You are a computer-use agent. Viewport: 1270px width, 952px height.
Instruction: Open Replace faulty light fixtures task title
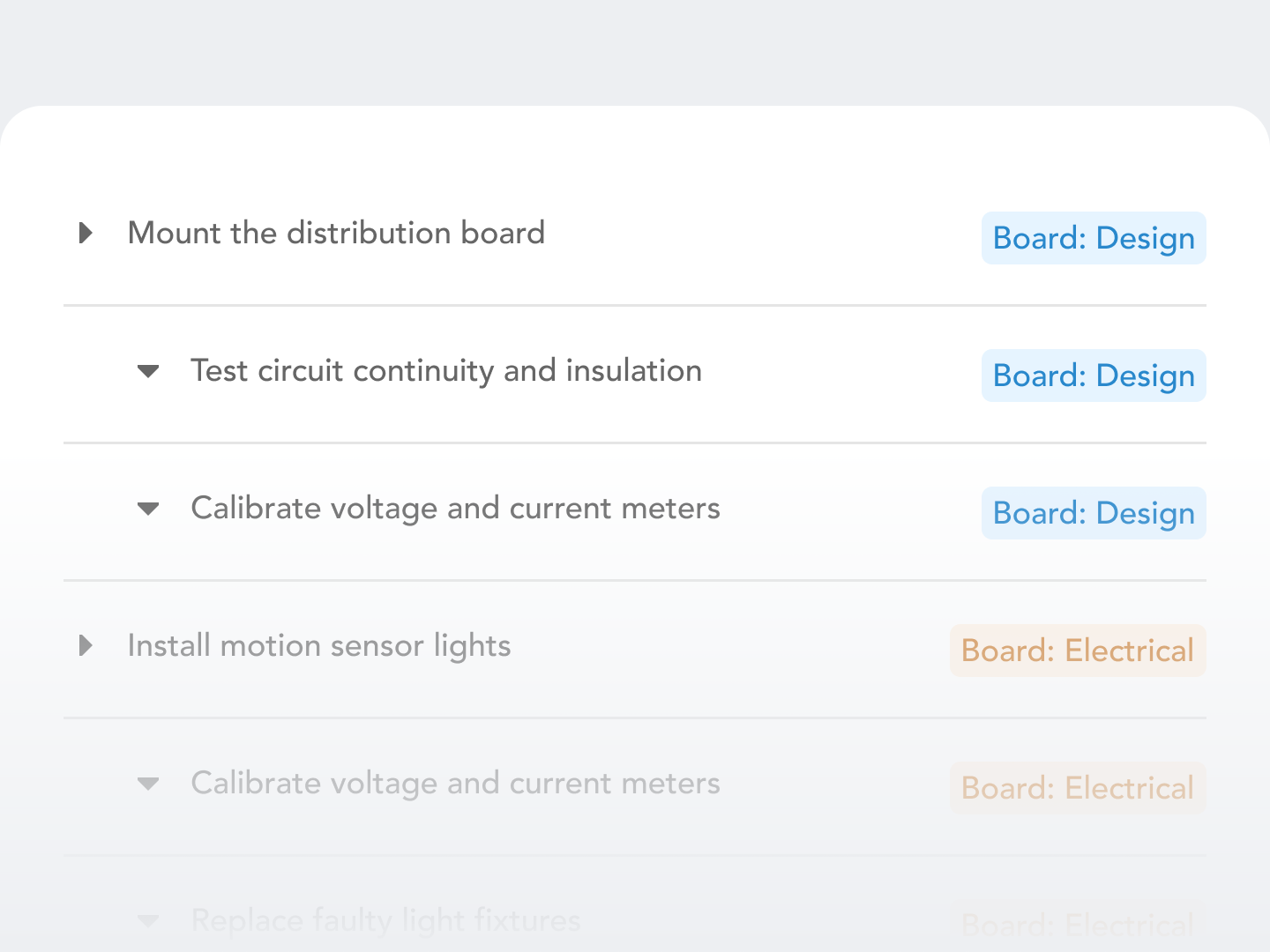click(x=385, y=921)
